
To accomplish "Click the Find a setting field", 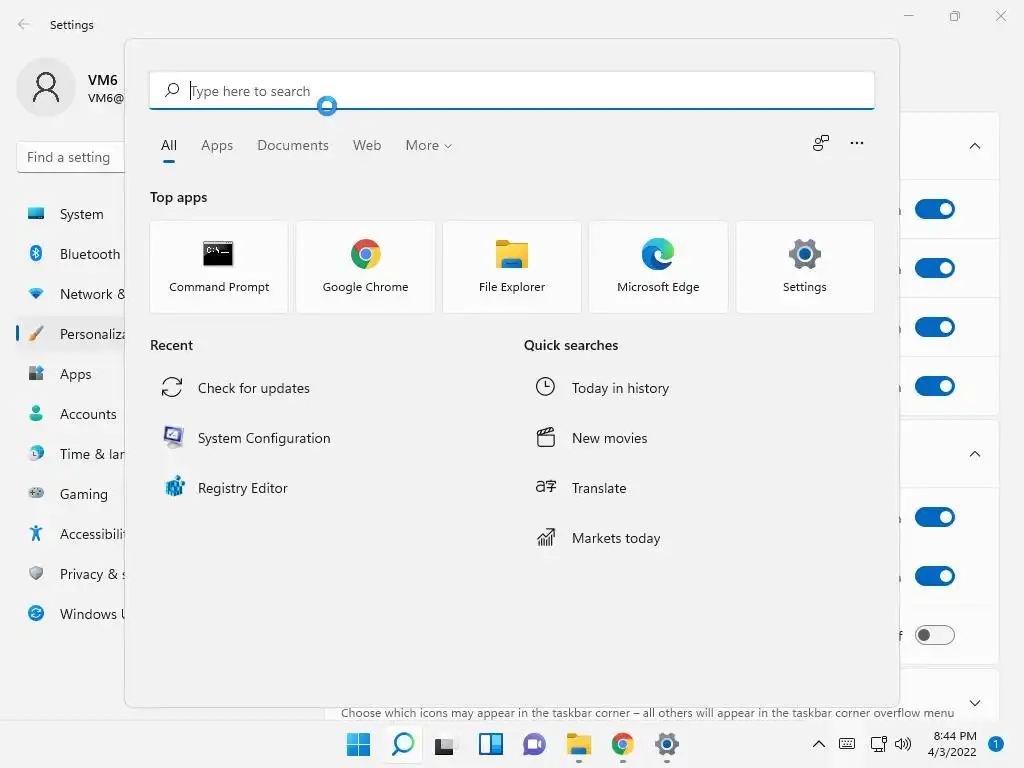I will click(x=71, y=157).
